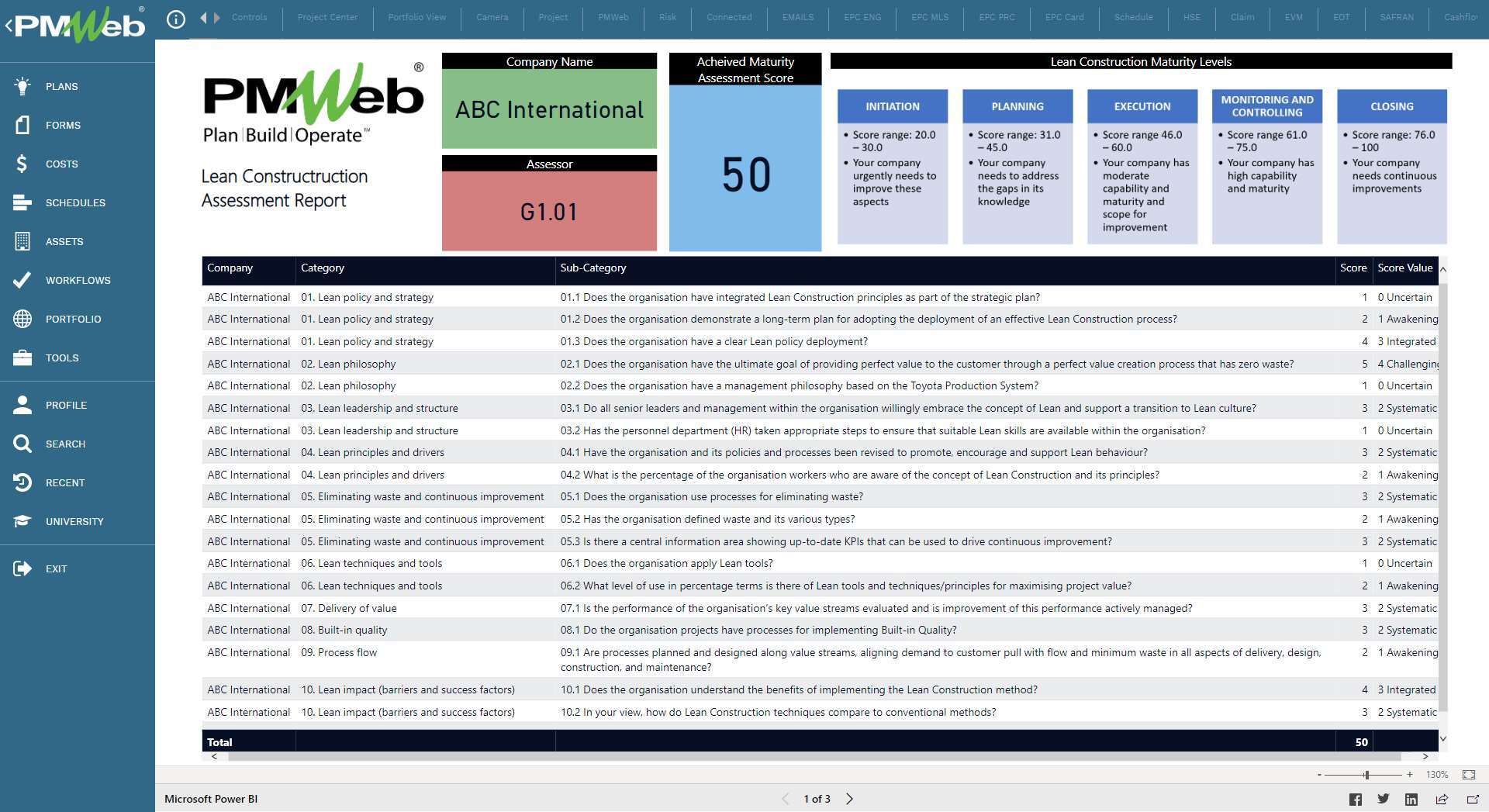Share report on Facebook

(1356, 799)
